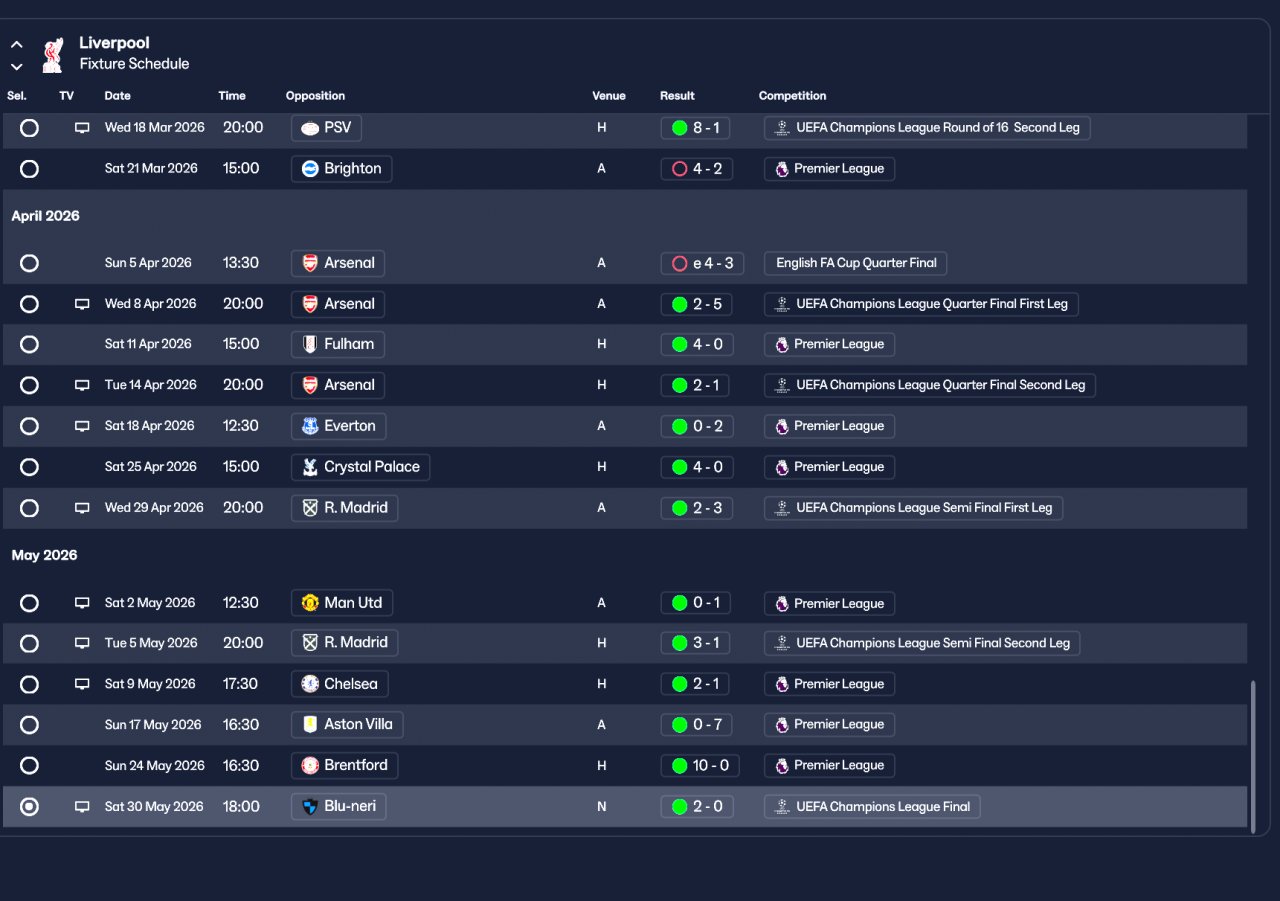Click the Liverpool club crest icon
Image resolution: width=1280 pixels, height=901 pixels.
52,54
